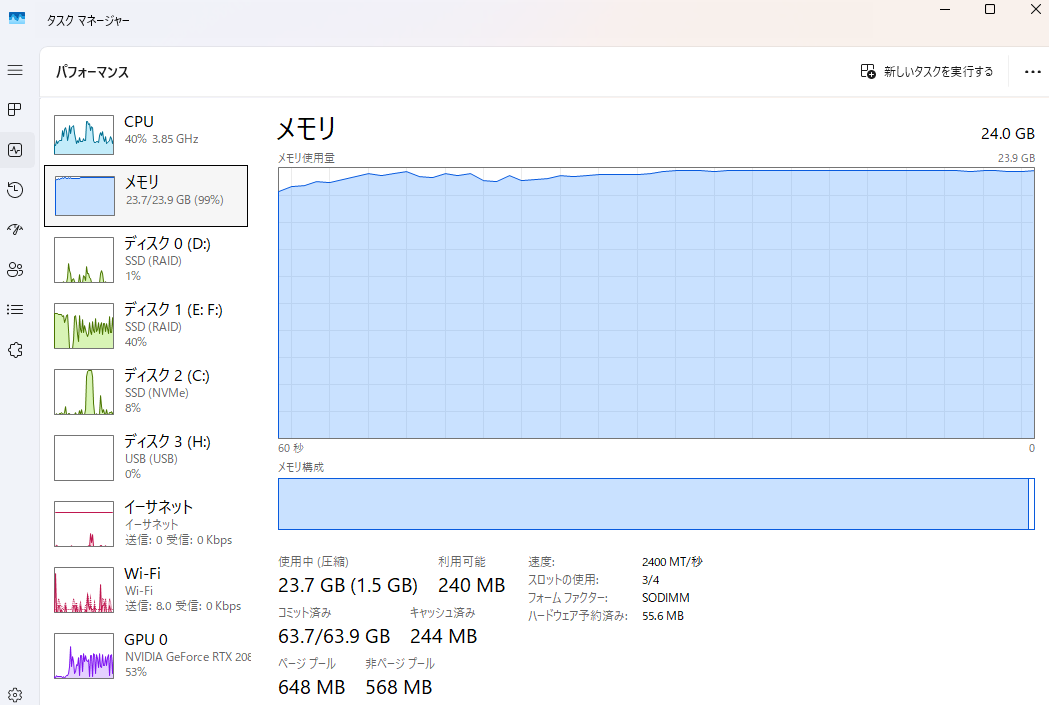Click the 63.7/63.9 GB committed value
The width and height of the screenshot is (1049, 705).
[334, 636]
